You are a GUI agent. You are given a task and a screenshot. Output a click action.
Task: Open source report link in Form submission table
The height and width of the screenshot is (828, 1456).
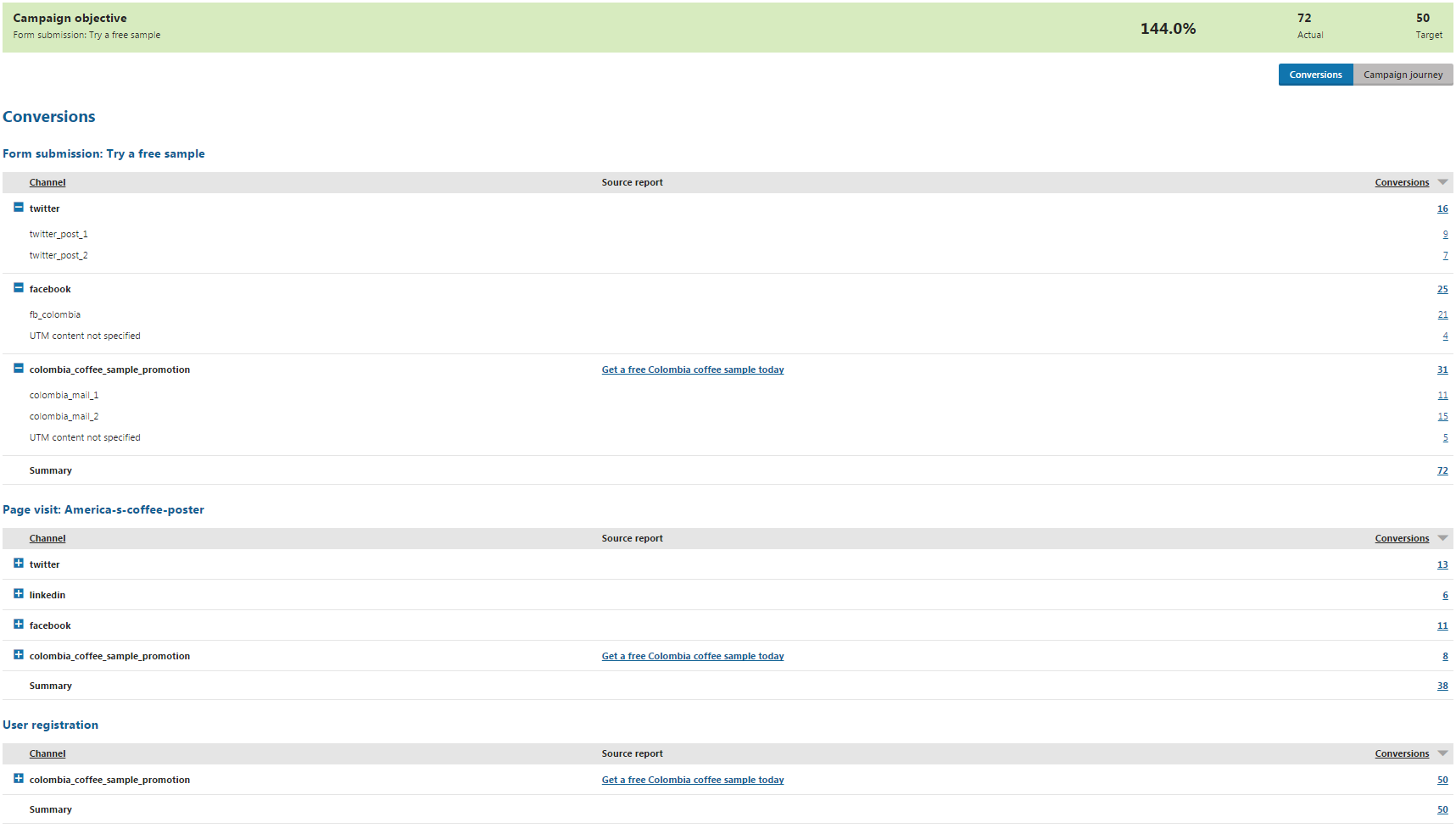[692, 370]
